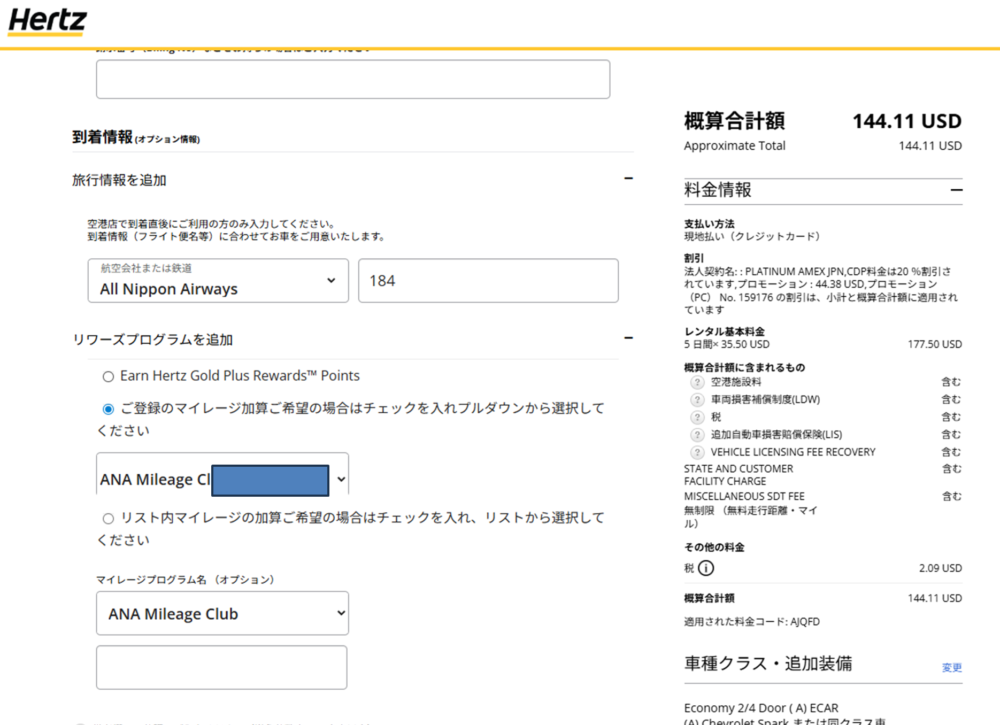Open the All Nippon Airways airline dropdown
This screenshot has height=725, width=1000.
[218, 281]
